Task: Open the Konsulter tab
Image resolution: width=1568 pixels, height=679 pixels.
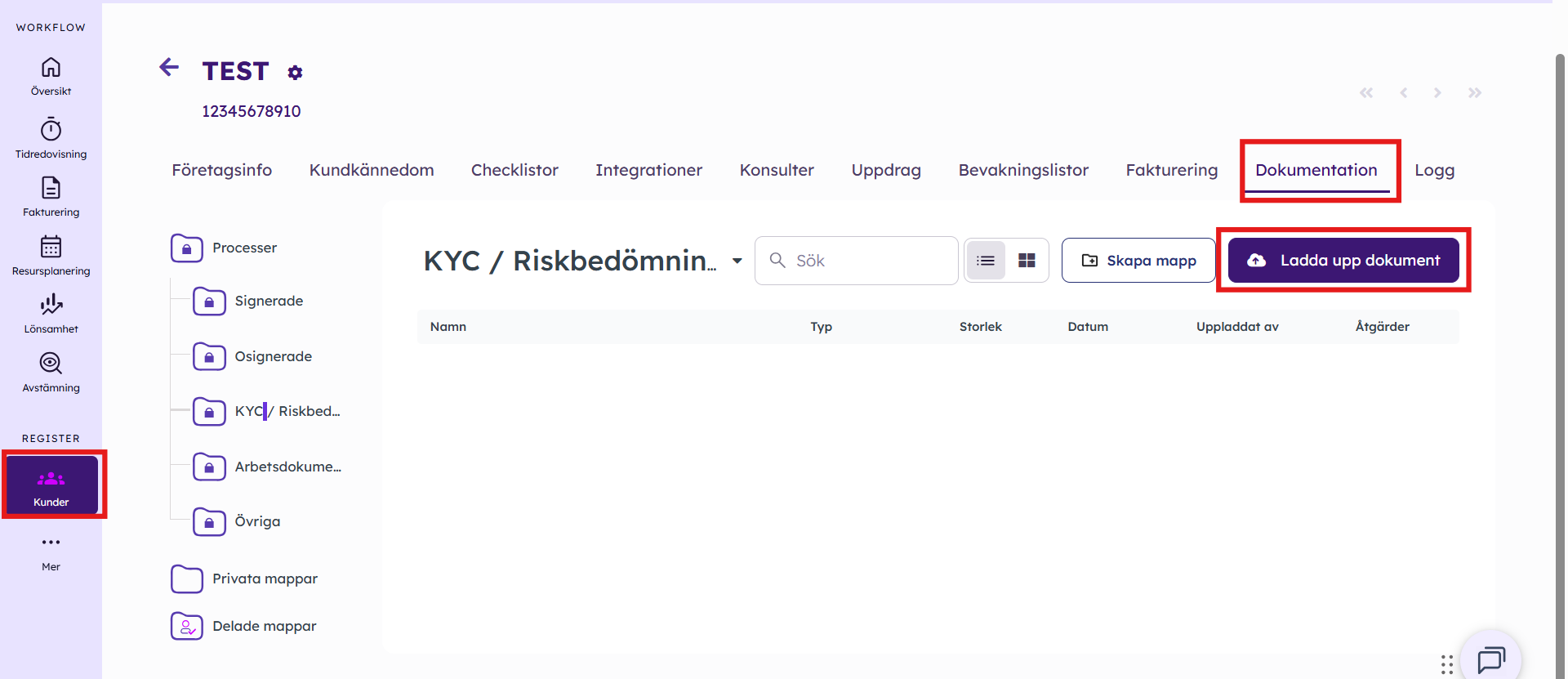Action: click(777, 170)
